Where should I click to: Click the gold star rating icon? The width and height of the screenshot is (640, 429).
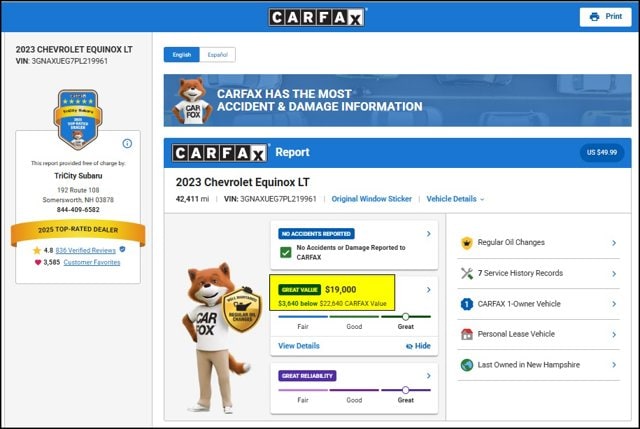[x=37, y=250]
